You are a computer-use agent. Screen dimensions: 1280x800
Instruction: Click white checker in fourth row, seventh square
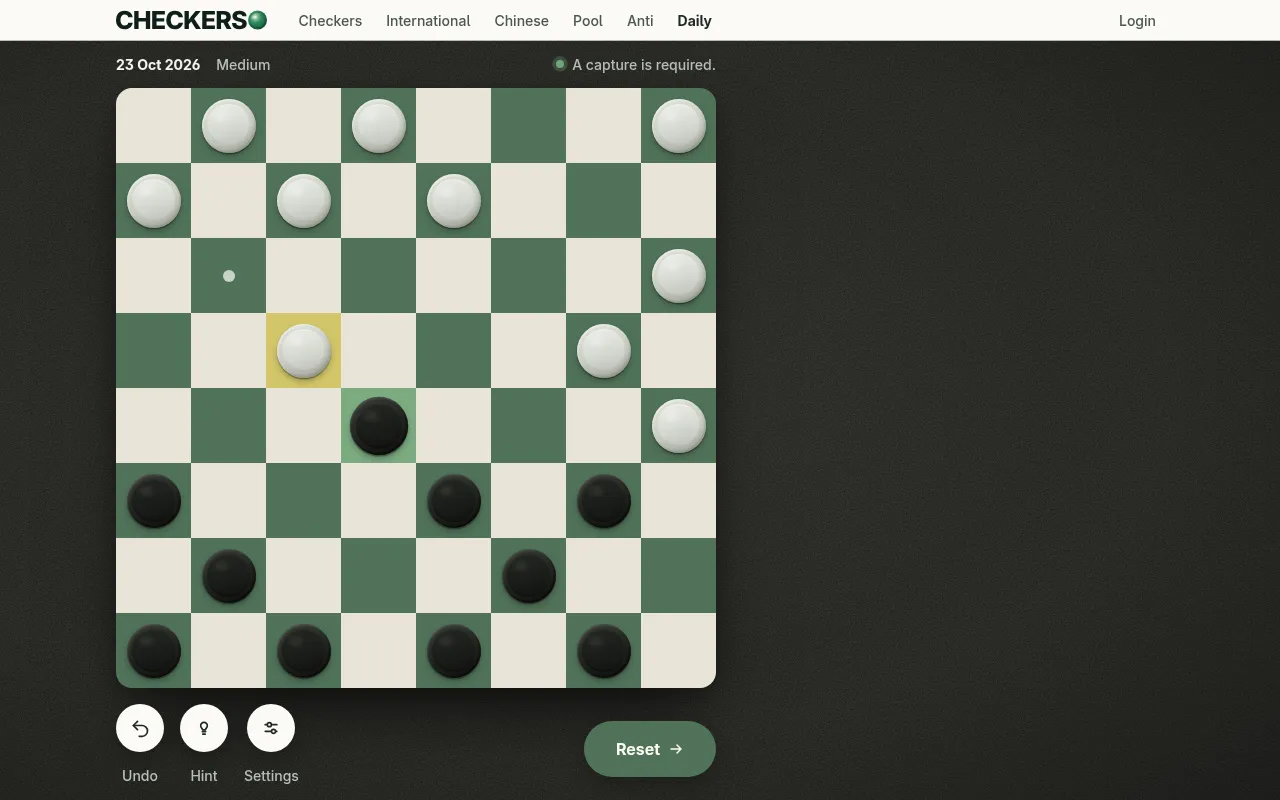(604, 351)
